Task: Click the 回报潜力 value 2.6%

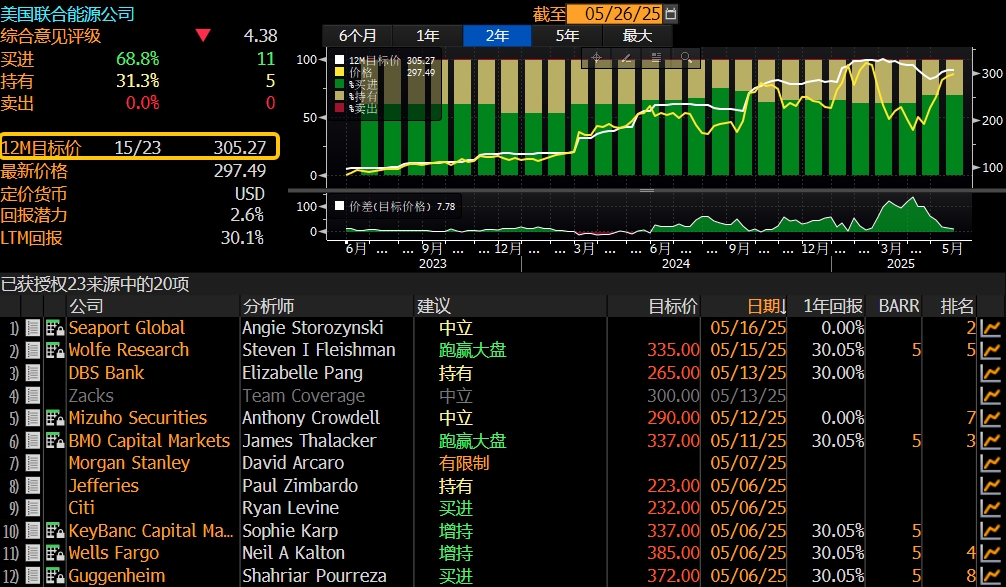Action: [248, 214]
